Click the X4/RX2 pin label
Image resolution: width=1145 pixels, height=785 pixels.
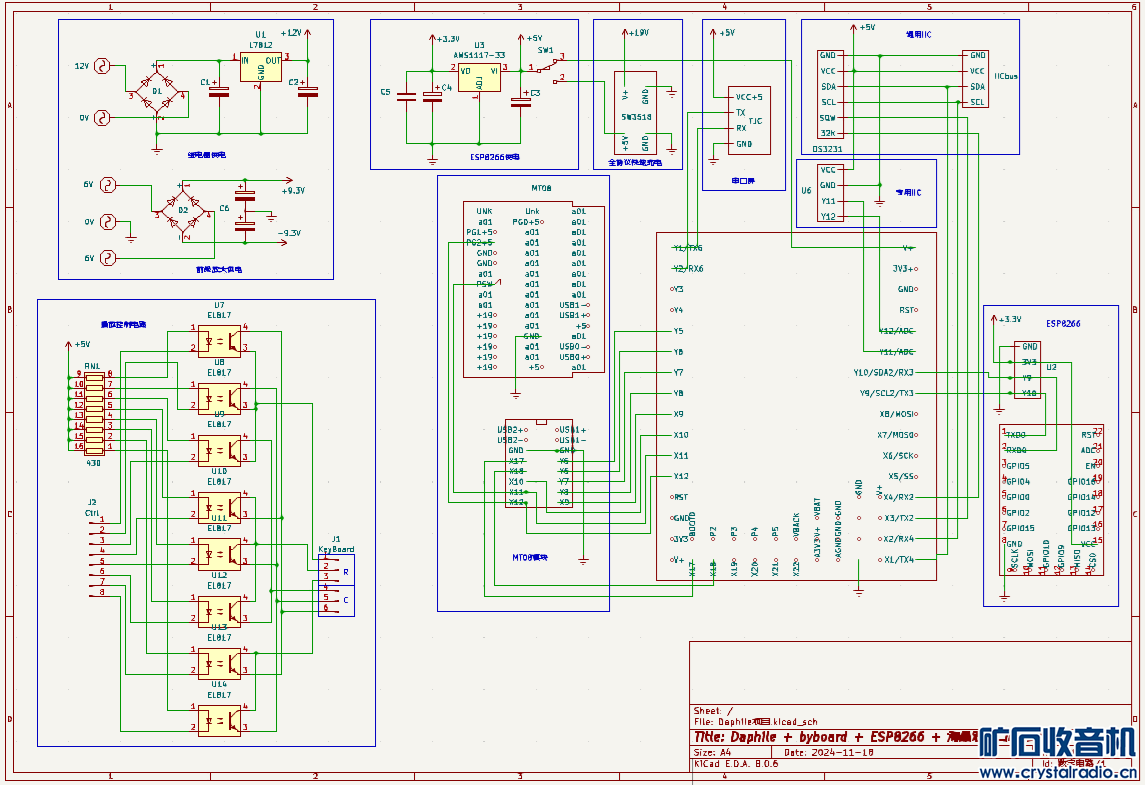898,497
